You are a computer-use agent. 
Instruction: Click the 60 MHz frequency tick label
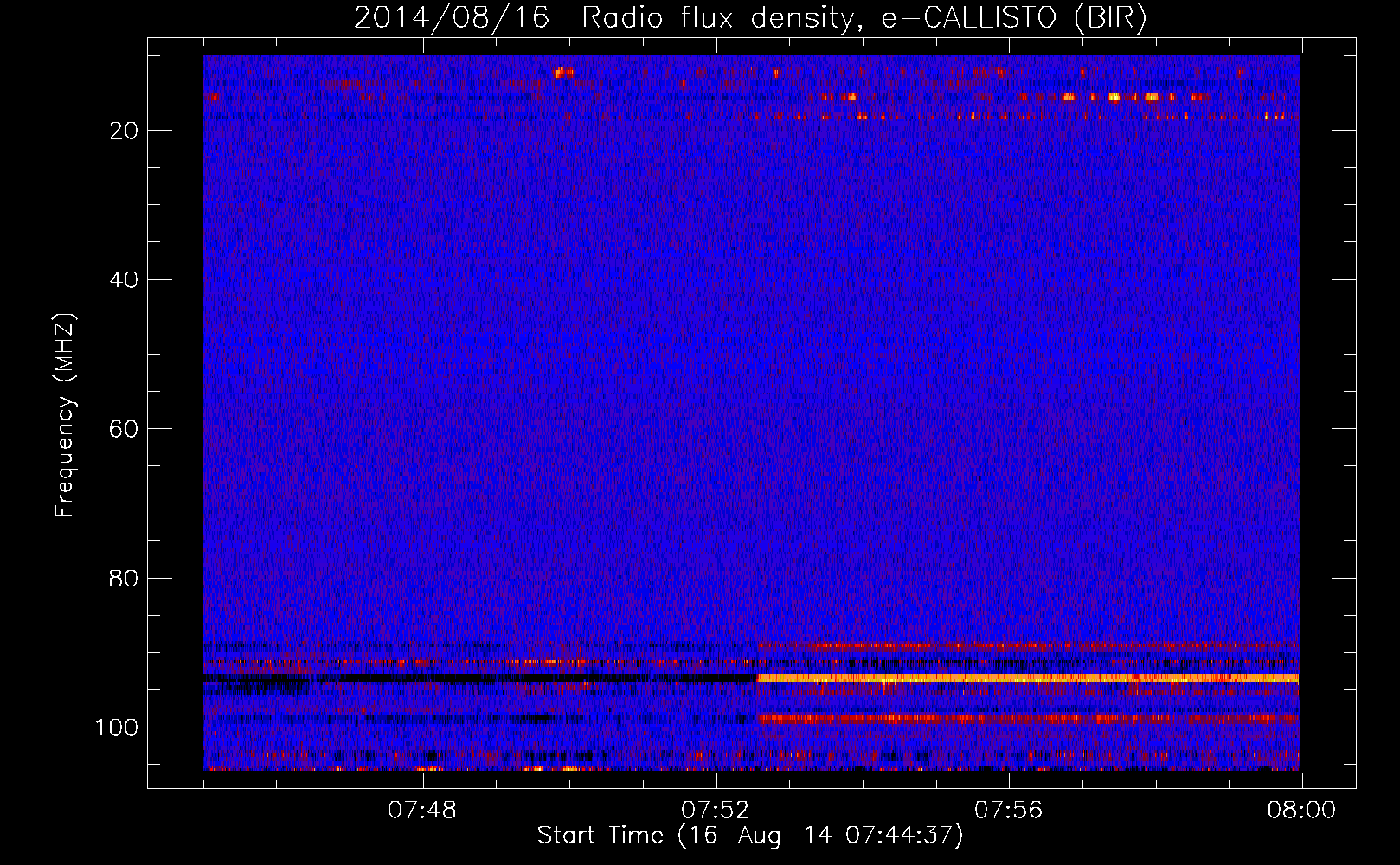tap(124, 429)
